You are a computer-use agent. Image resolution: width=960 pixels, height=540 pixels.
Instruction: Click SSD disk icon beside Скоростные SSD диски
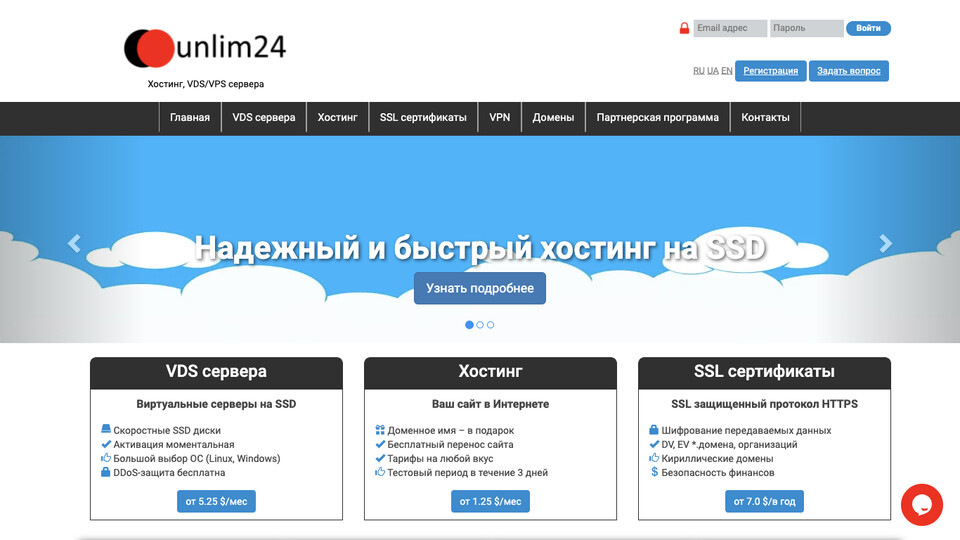point(106,430)
